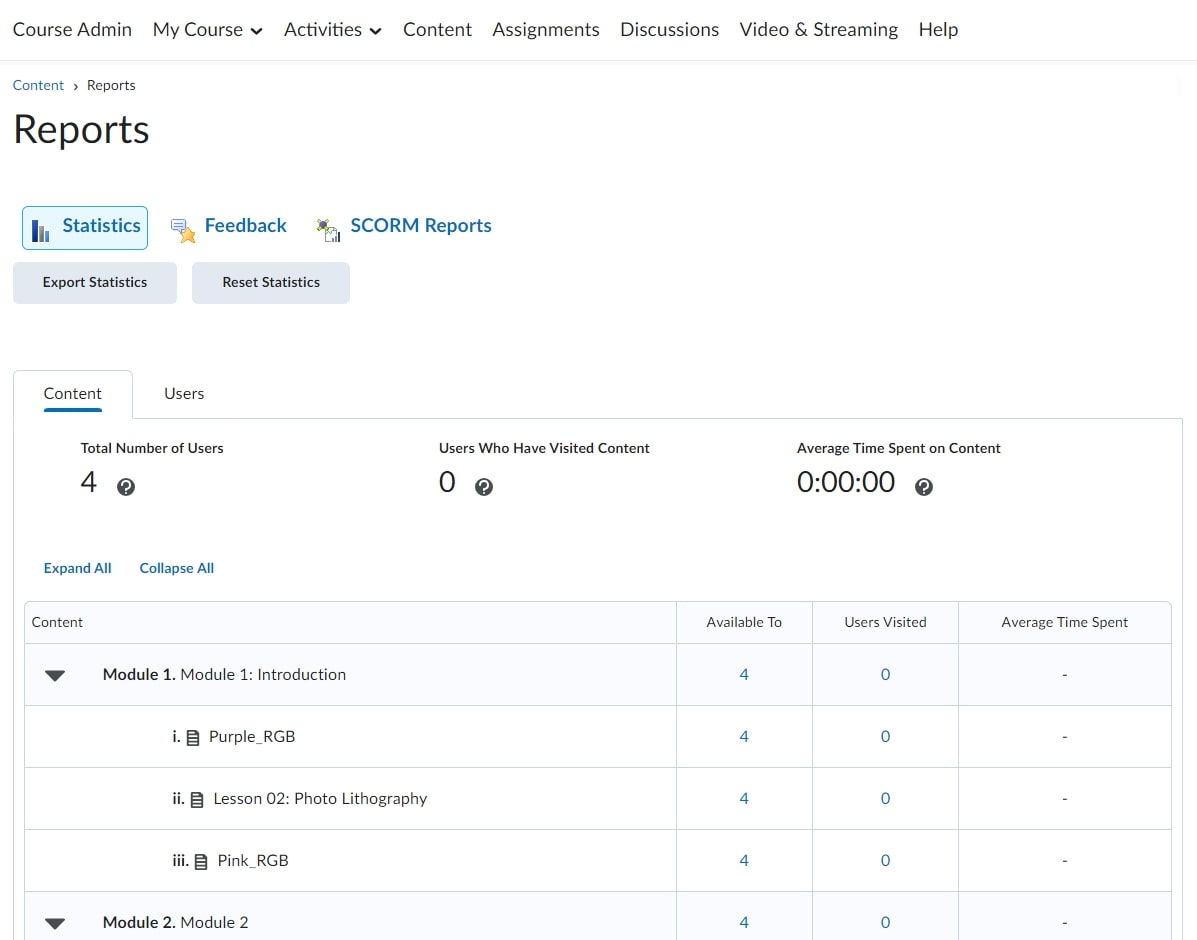Click the Feedback star icon

click(183, 229)
